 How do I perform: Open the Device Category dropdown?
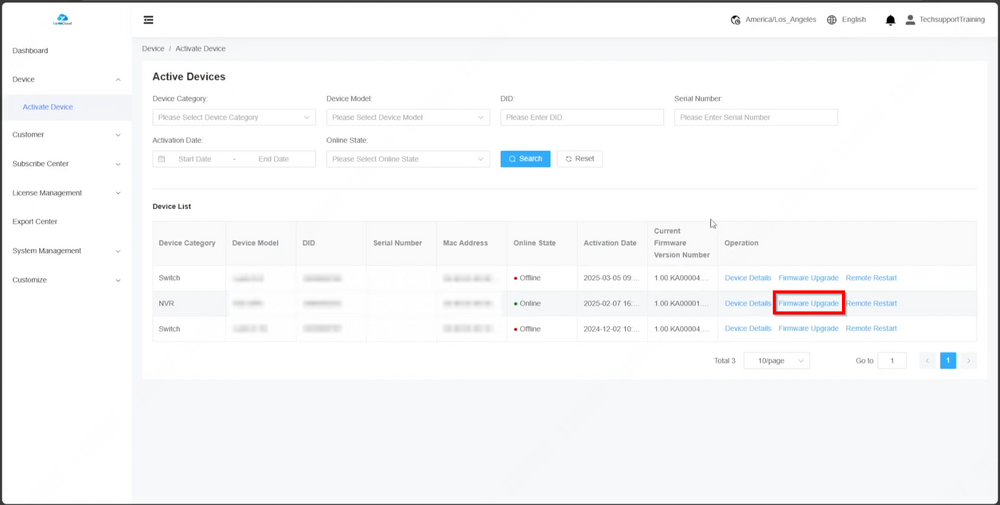[x=233, y=117]
